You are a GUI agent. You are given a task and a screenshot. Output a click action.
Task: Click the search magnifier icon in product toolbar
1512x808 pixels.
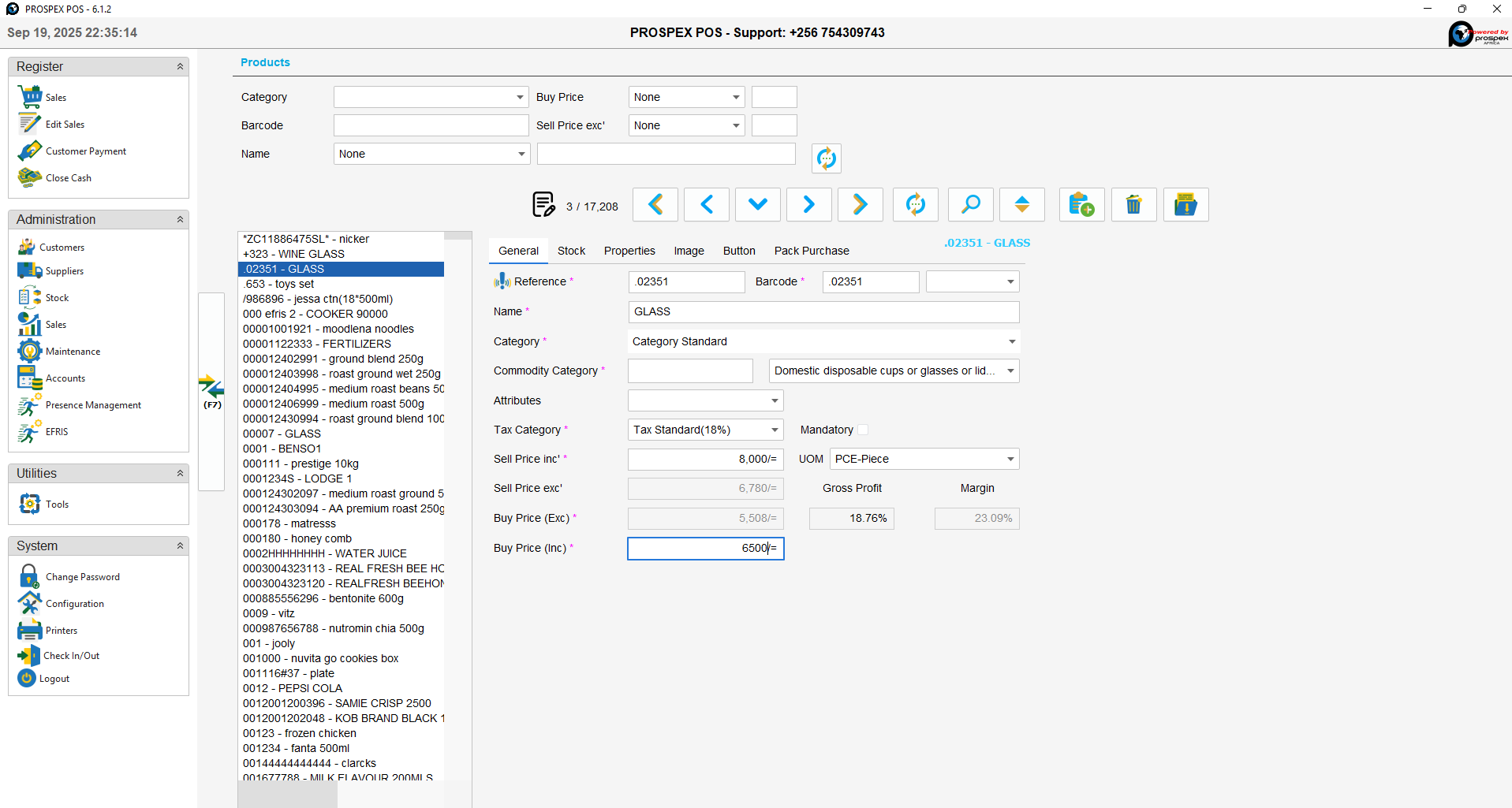(x=970, y=204)
